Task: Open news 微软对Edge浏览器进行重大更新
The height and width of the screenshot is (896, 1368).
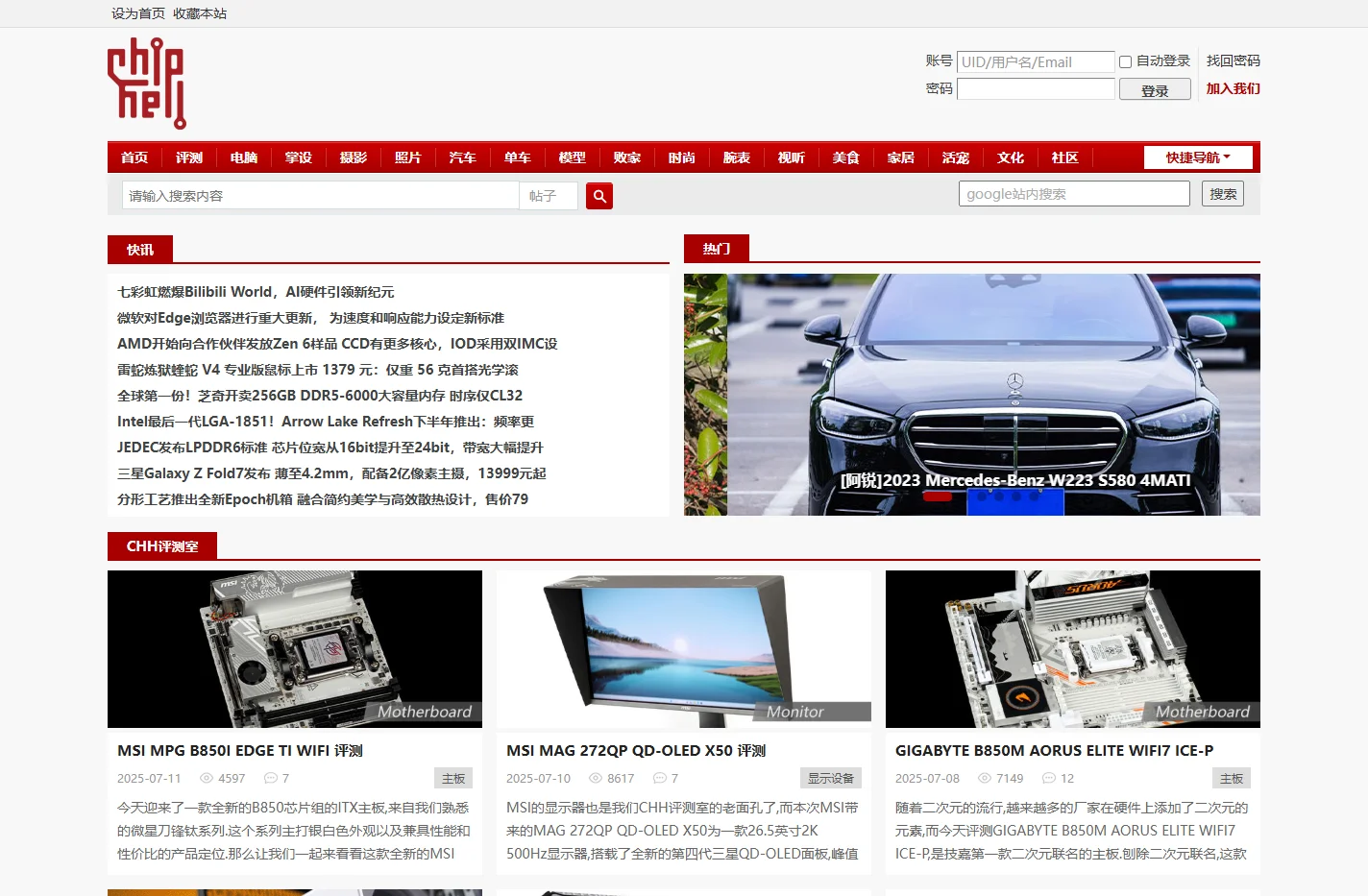Action: [x=310, y=318]
